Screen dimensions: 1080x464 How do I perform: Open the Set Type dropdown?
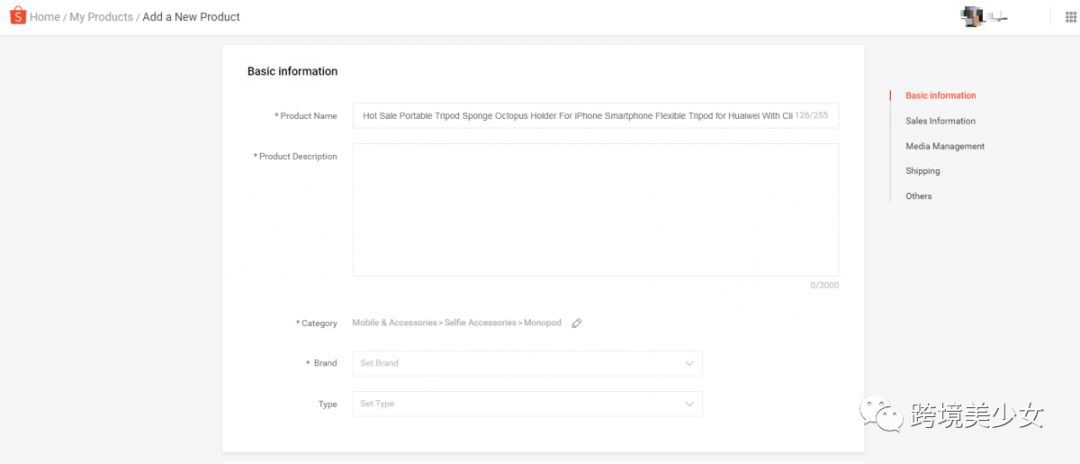(528, 404)
